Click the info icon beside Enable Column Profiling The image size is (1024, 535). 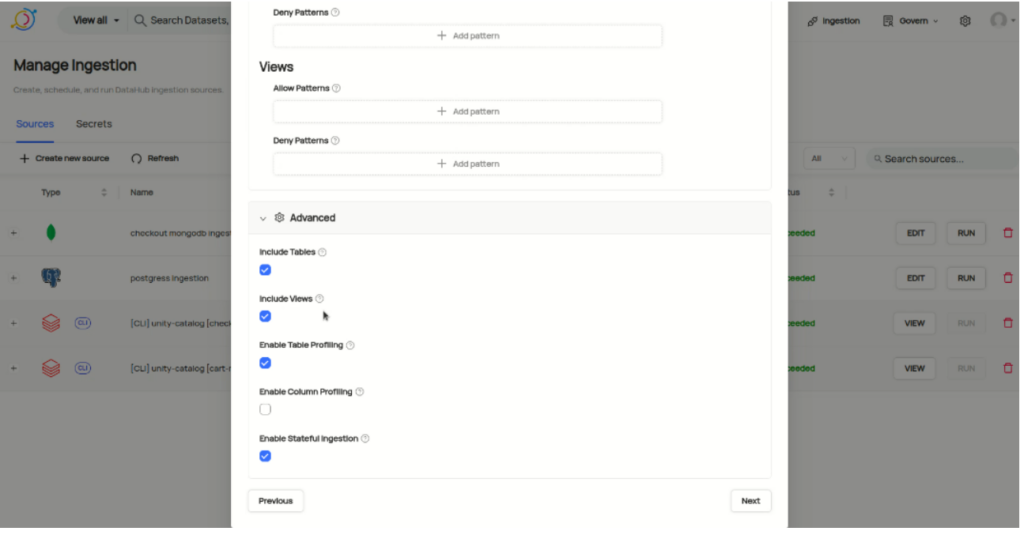(360, 392)
